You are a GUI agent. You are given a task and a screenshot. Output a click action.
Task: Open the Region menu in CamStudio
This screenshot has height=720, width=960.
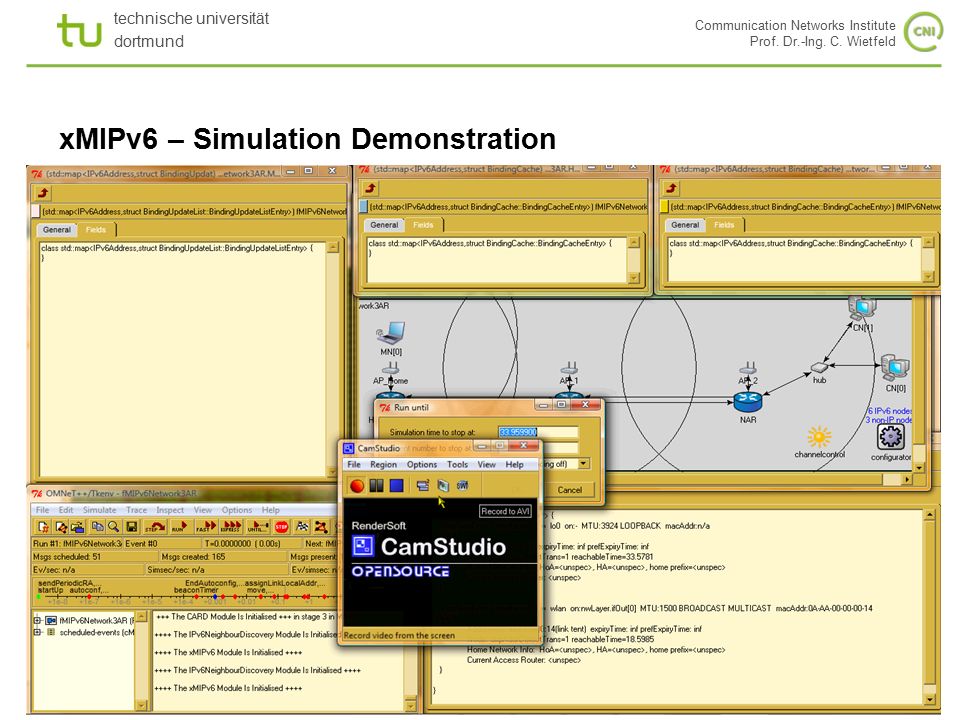[383, 465]
